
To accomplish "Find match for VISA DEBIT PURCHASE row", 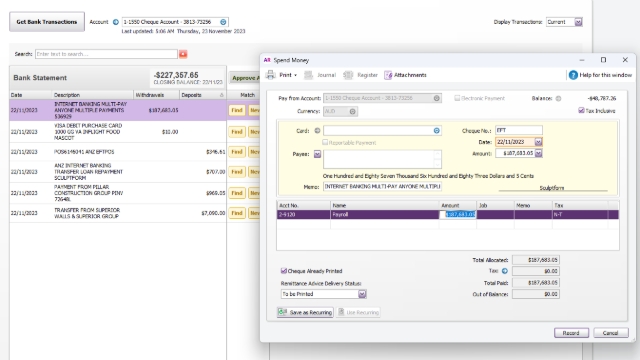I will (x=237, y=132).
